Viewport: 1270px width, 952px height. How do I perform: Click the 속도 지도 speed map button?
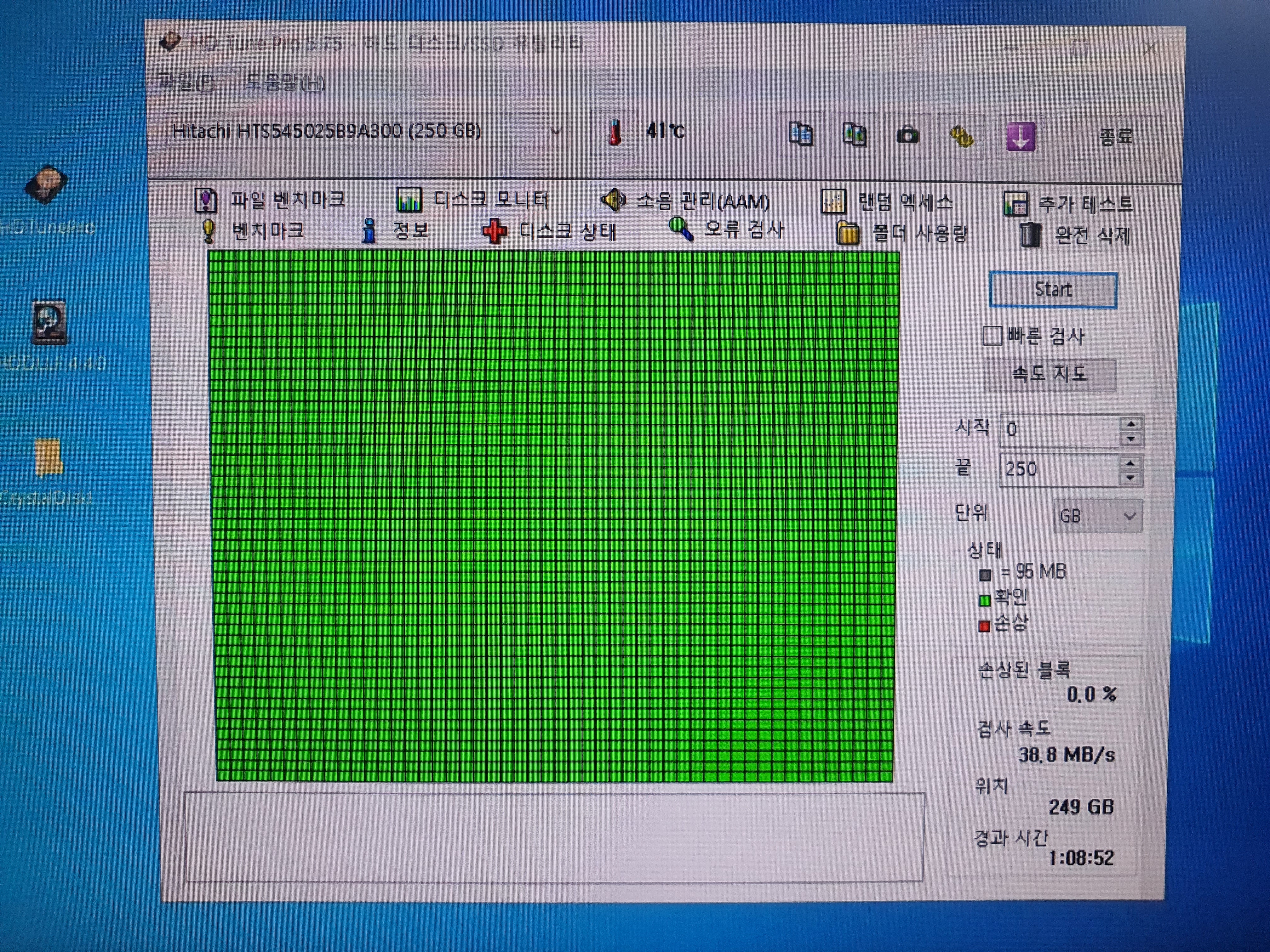coord(1050,375)
